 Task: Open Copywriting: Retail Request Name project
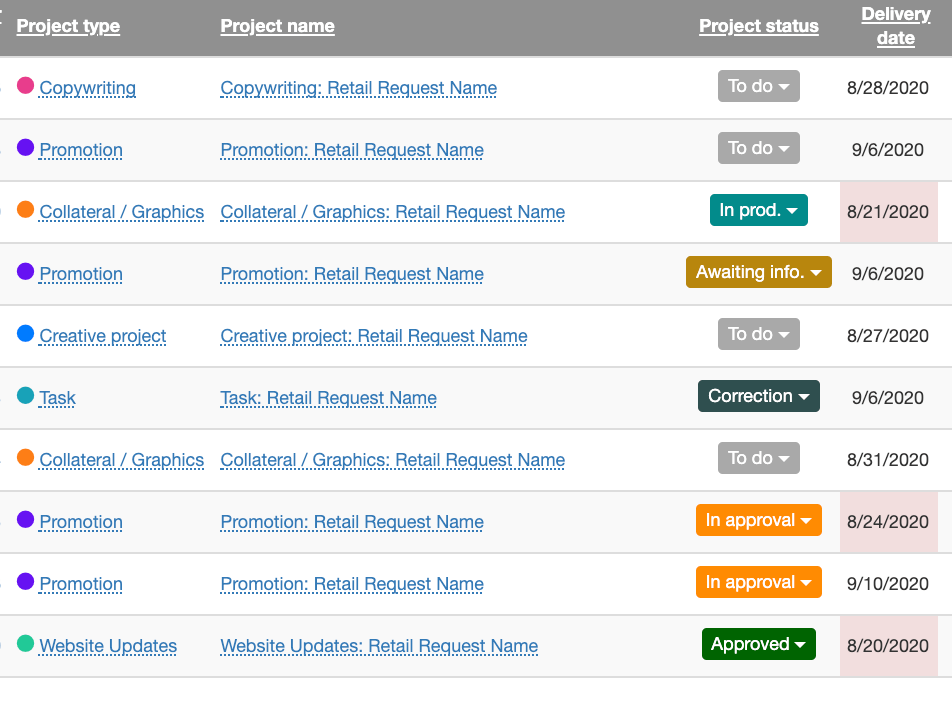357,88
